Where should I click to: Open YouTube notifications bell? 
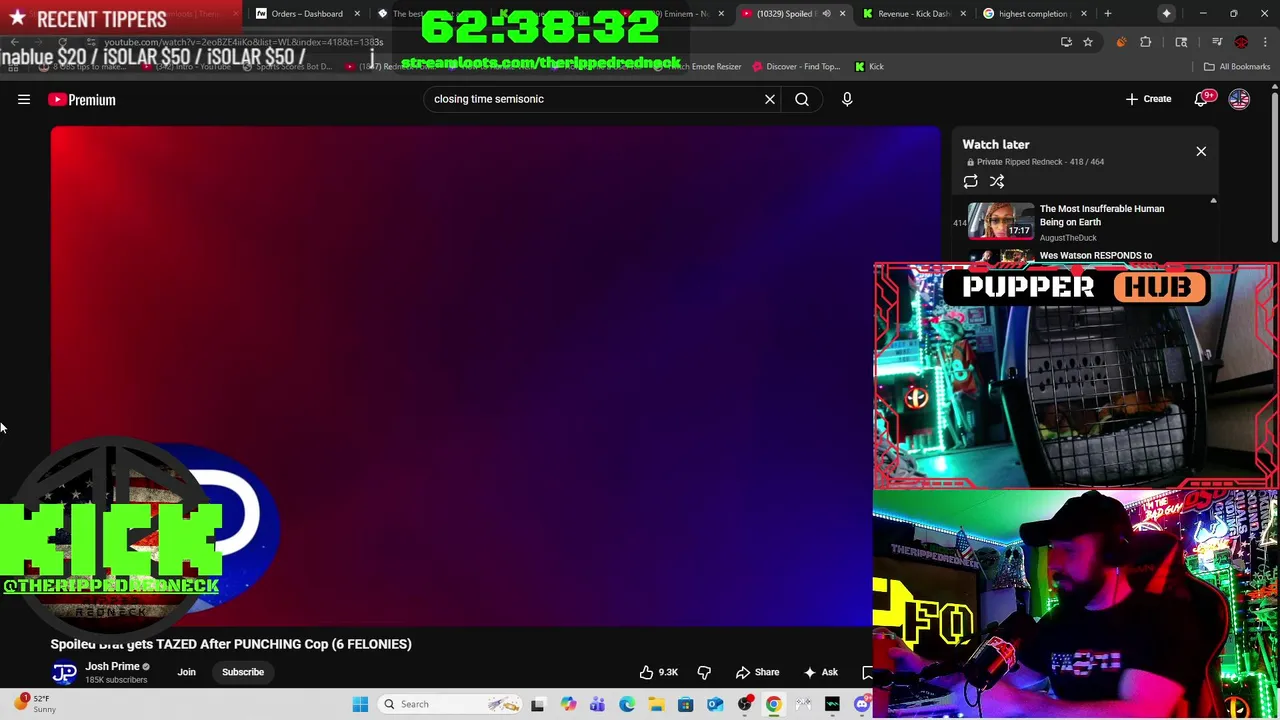[x=1202, y=99]
